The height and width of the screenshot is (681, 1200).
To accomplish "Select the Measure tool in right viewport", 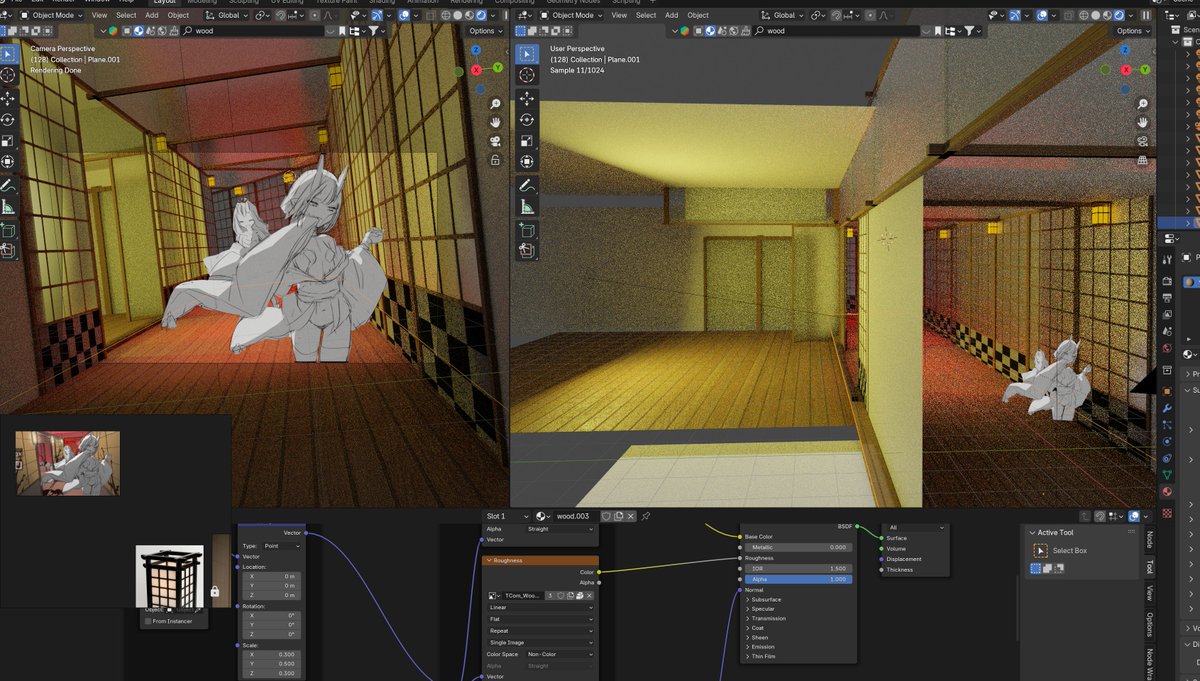I will click(526, 208).
